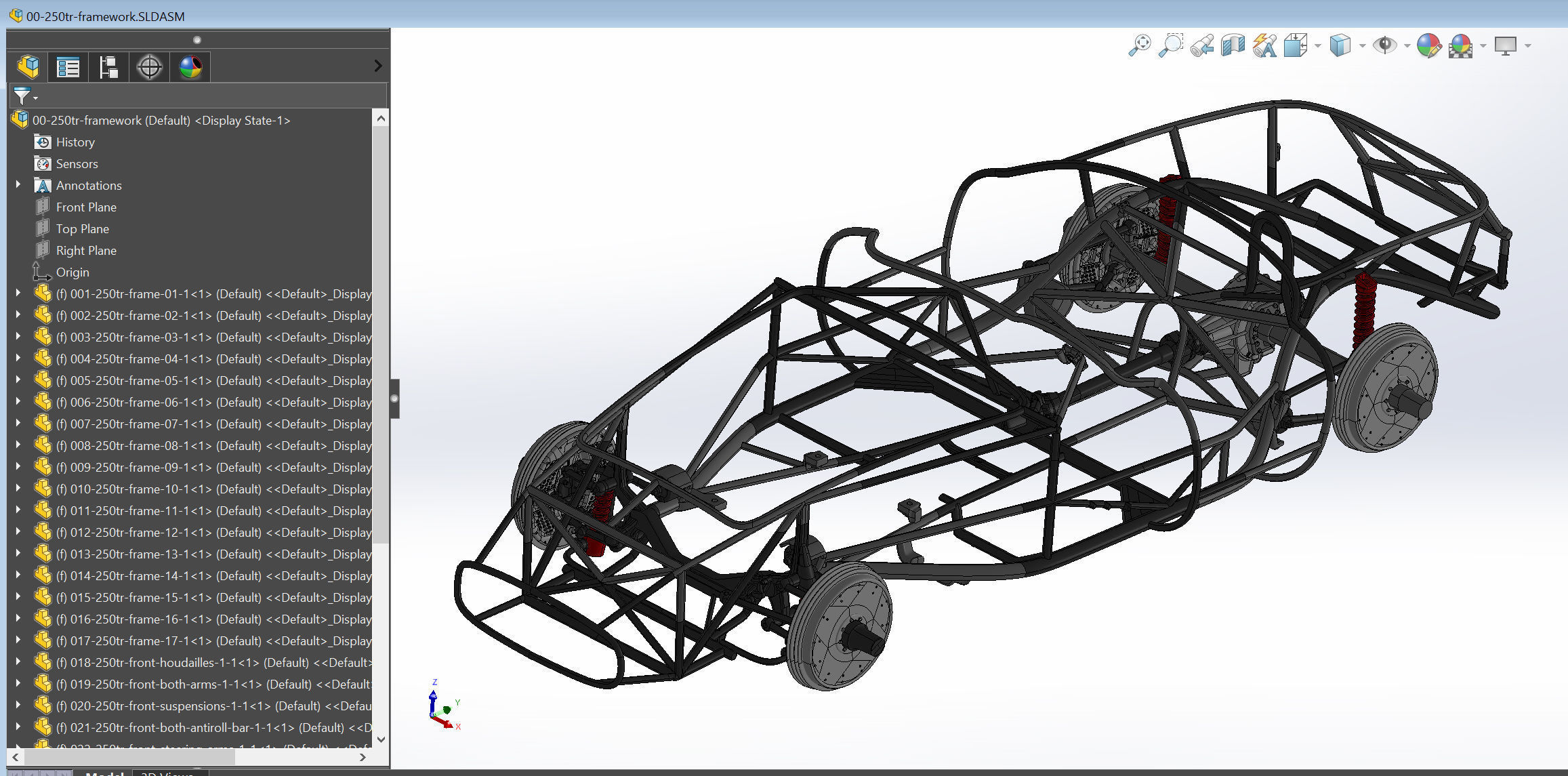The height and width of the screenshot is (776, 1568).
Task: Switch to the DimXpertManager crosshair tab
Action: [149, 66]
